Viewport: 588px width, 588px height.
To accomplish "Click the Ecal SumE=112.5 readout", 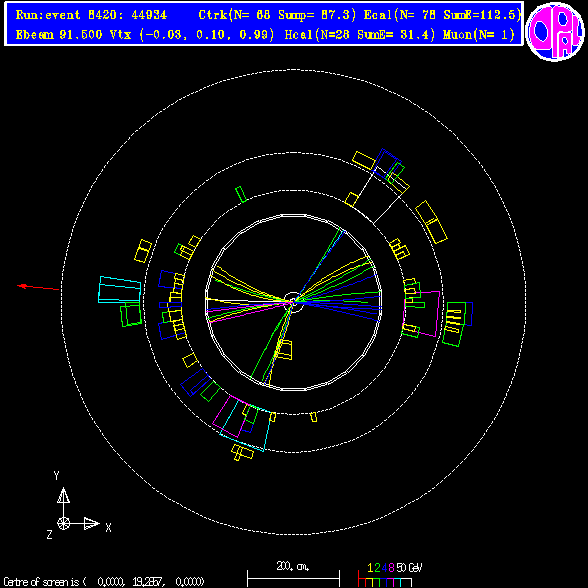I will 442,15.
